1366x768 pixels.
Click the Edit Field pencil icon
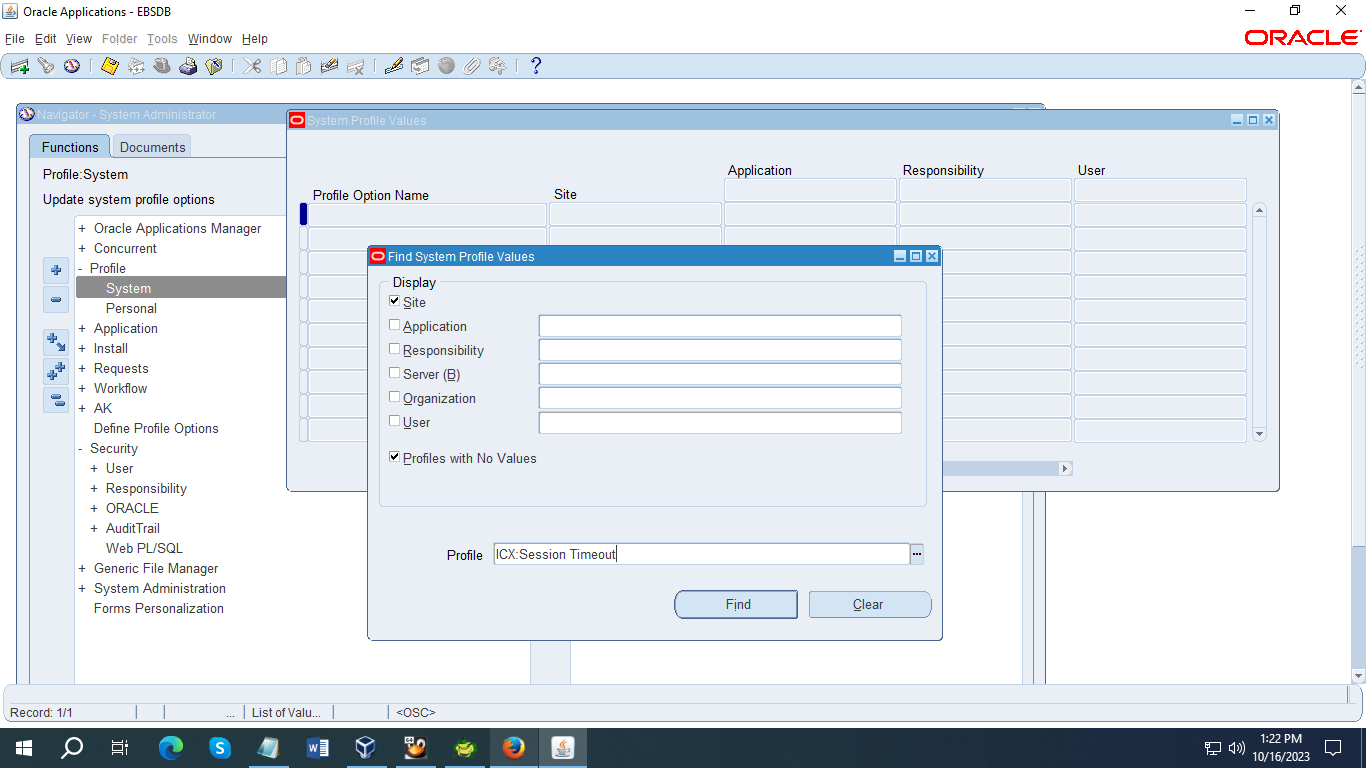[394, 66]
